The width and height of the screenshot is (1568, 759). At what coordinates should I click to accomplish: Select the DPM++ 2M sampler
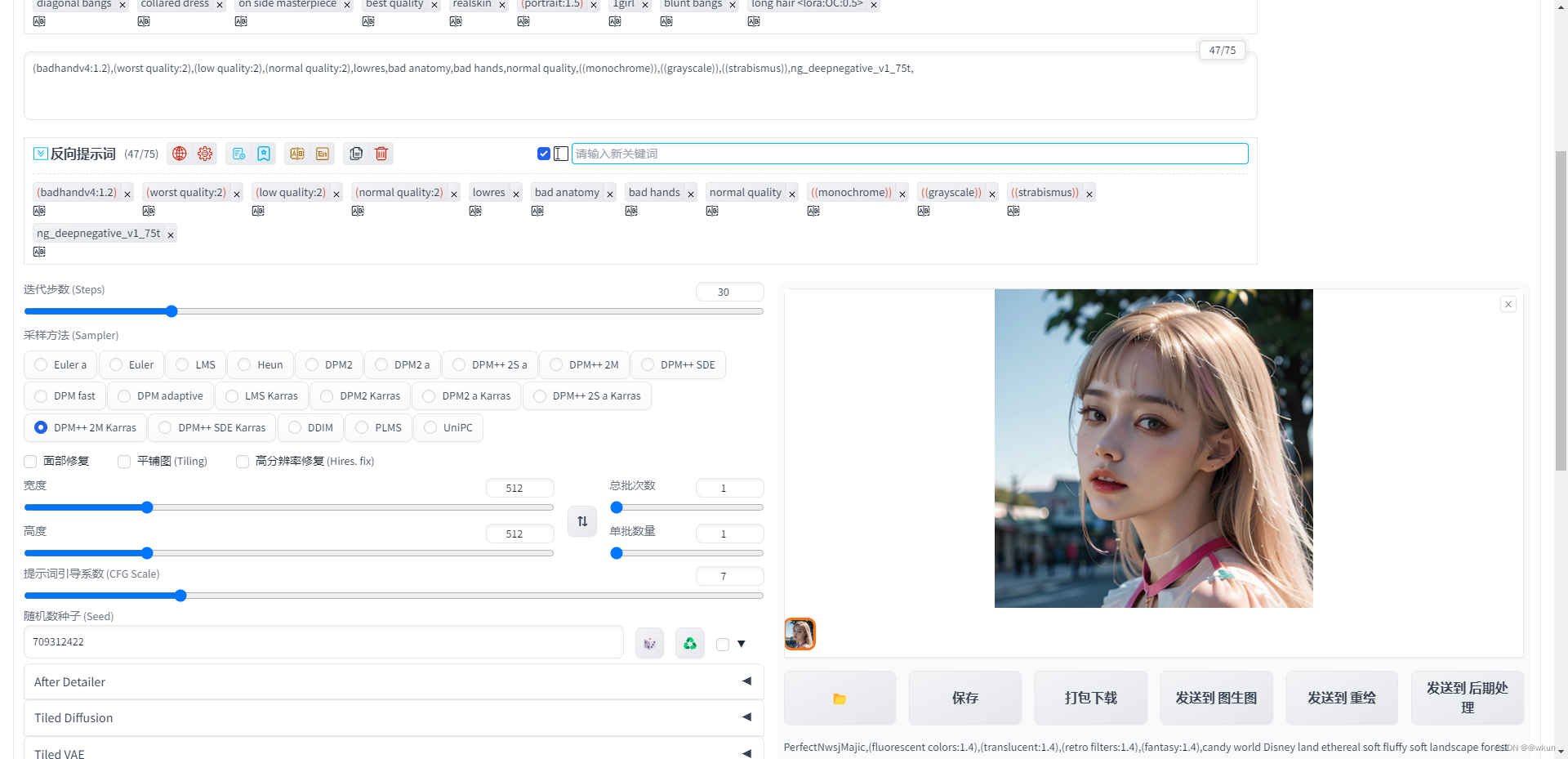pyautogui.click(x=585, y=364)
